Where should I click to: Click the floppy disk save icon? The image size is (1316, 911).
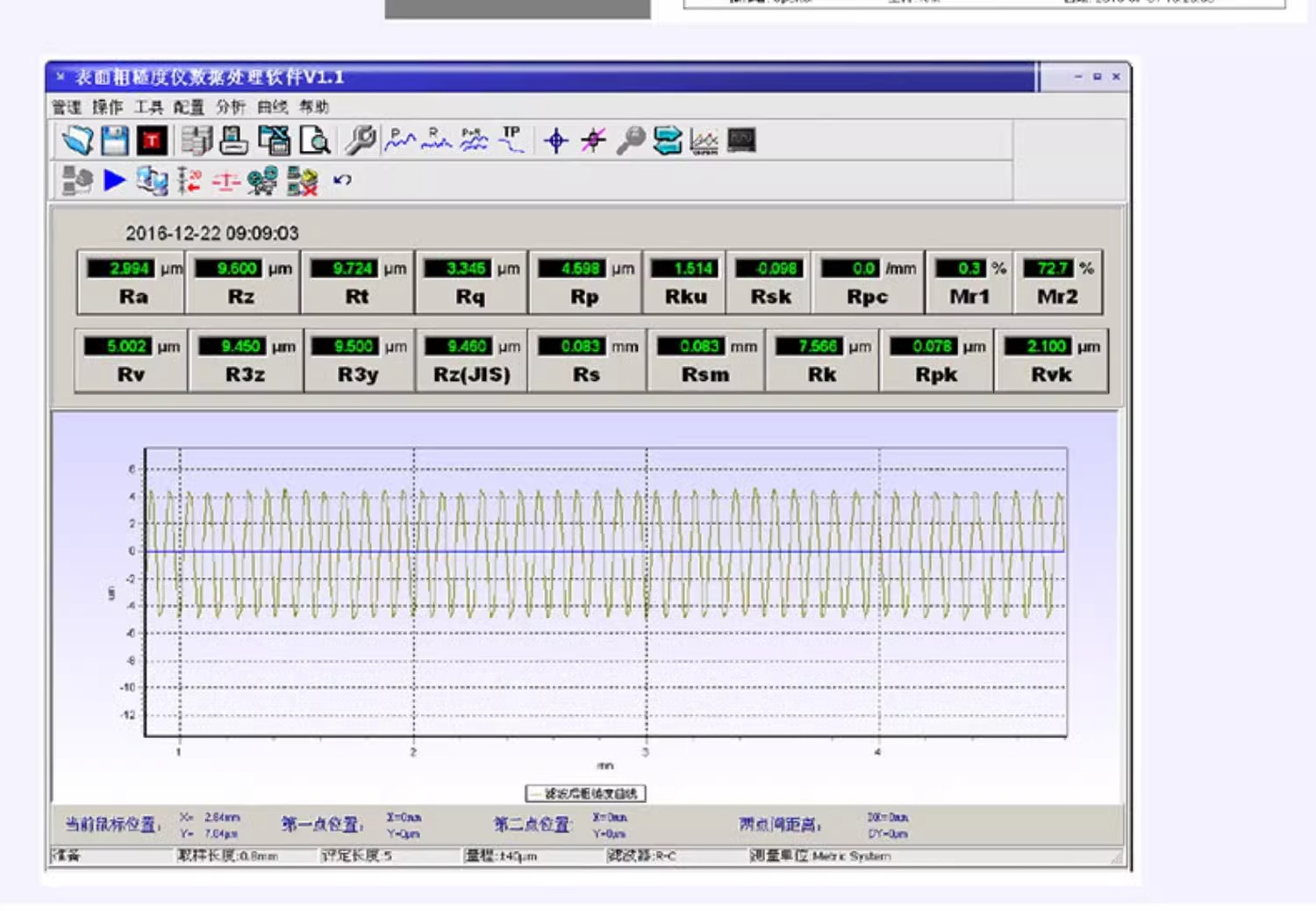(115, 140)
